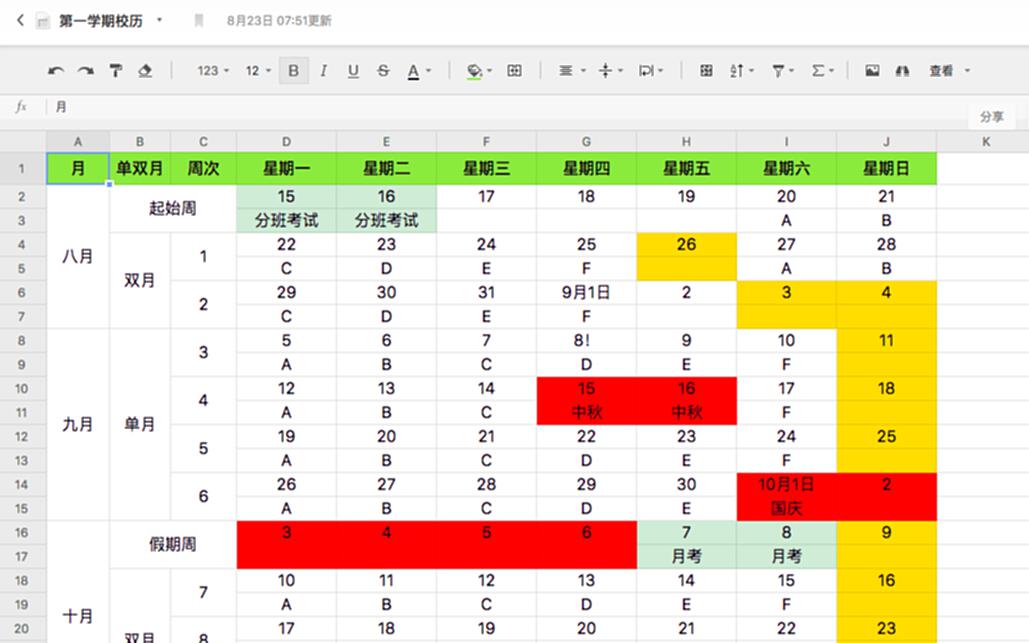
Task: Click the bookmark icon near the title
Action: (198, 21)
